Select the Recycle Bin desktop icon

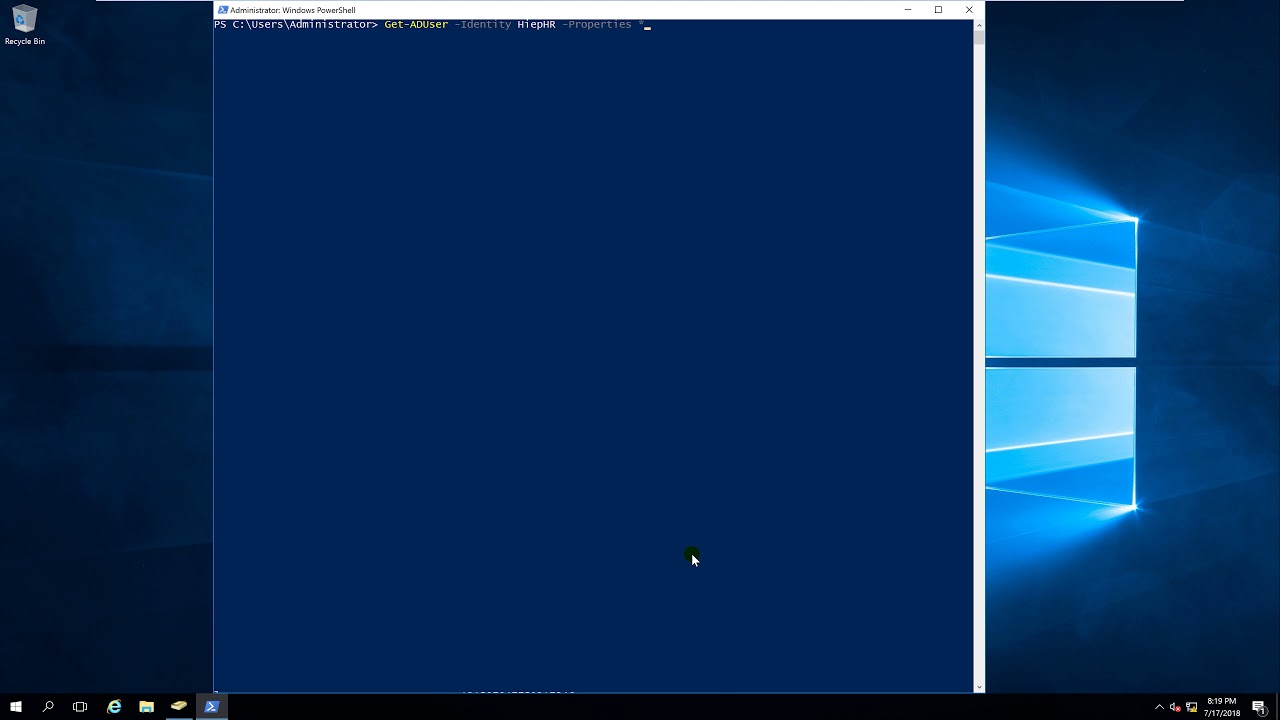tap(24, 26)
